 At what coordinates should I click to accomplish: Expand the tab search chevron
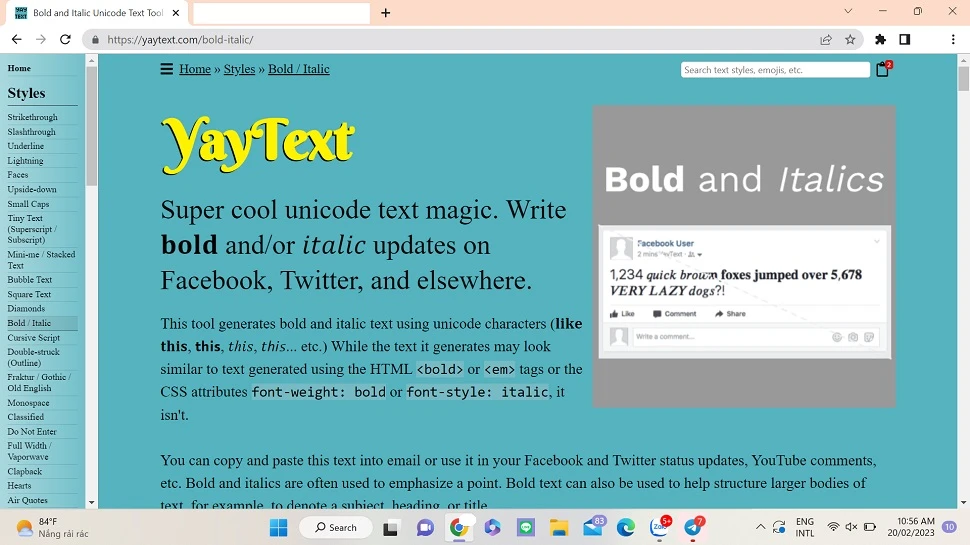[848, 12]
